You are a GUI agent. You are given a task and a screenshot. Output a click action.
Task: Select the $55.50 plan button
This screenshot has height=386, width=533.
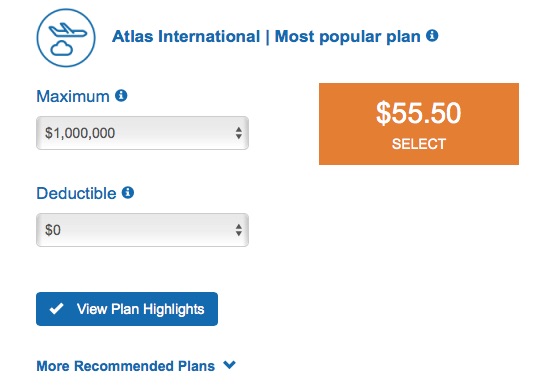click(419, 124)
